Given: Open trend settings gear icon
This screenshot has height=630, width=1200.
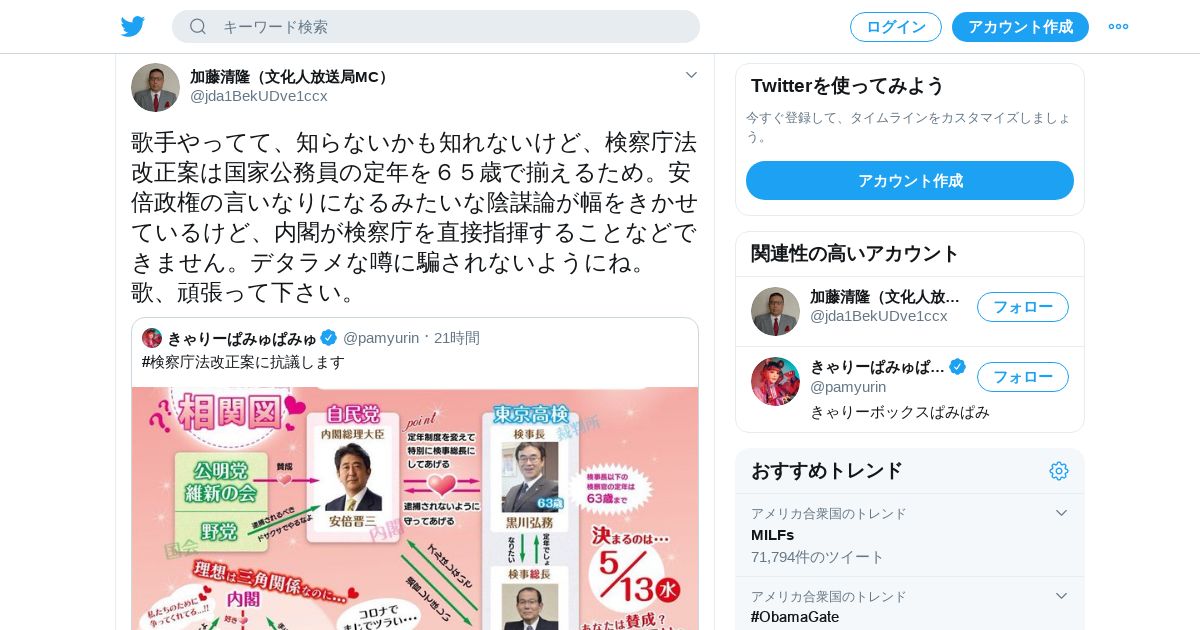Looking at the screenshot, I should pyautogui.click(x=1059, y=471).
